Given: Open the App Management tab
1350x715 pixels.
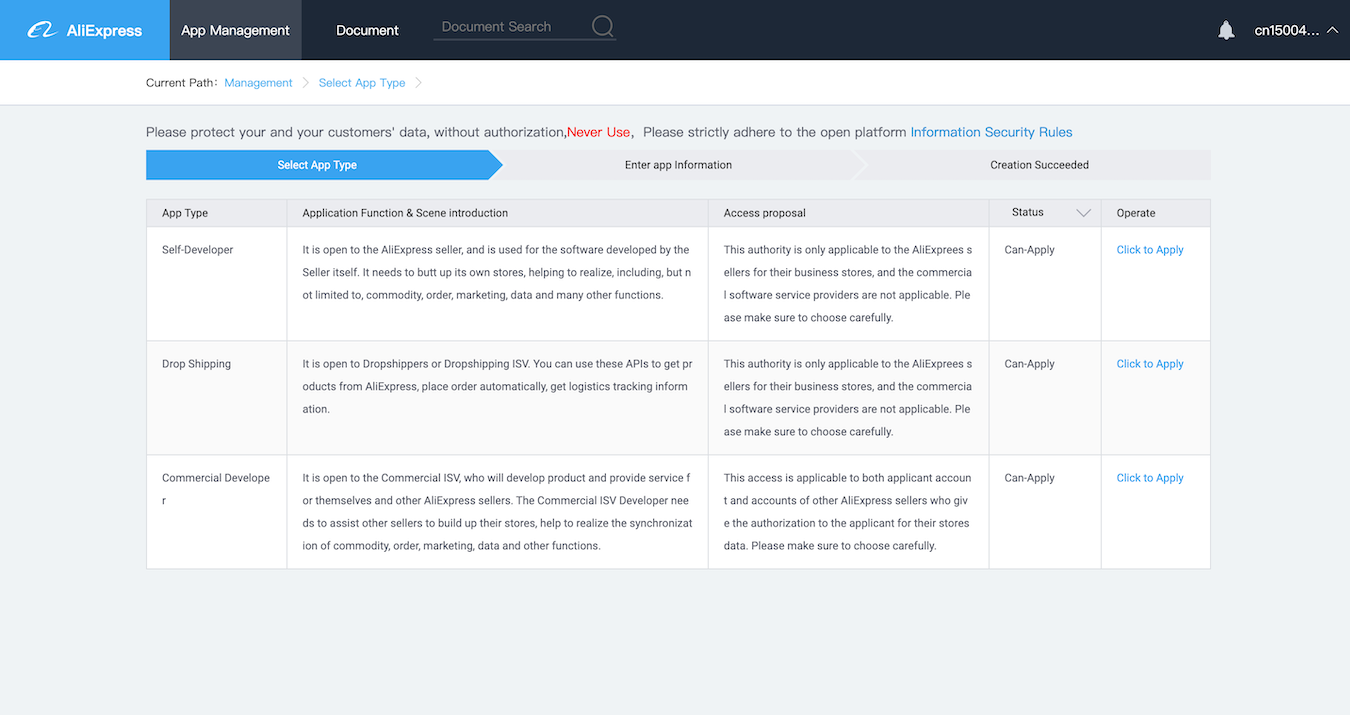Looking at the screenshot, I should [236, 30].
